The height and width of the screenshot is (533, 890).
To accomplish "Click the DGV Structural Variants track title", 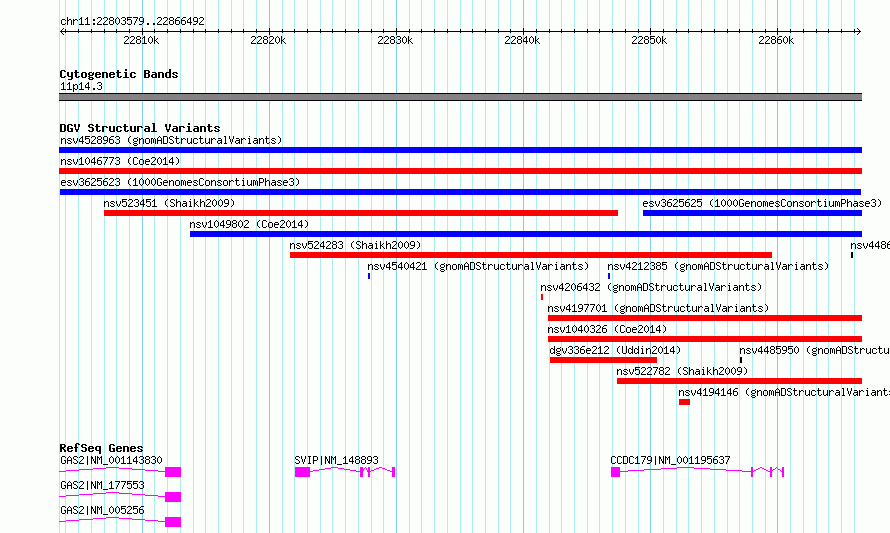I will tap(140, 128).
